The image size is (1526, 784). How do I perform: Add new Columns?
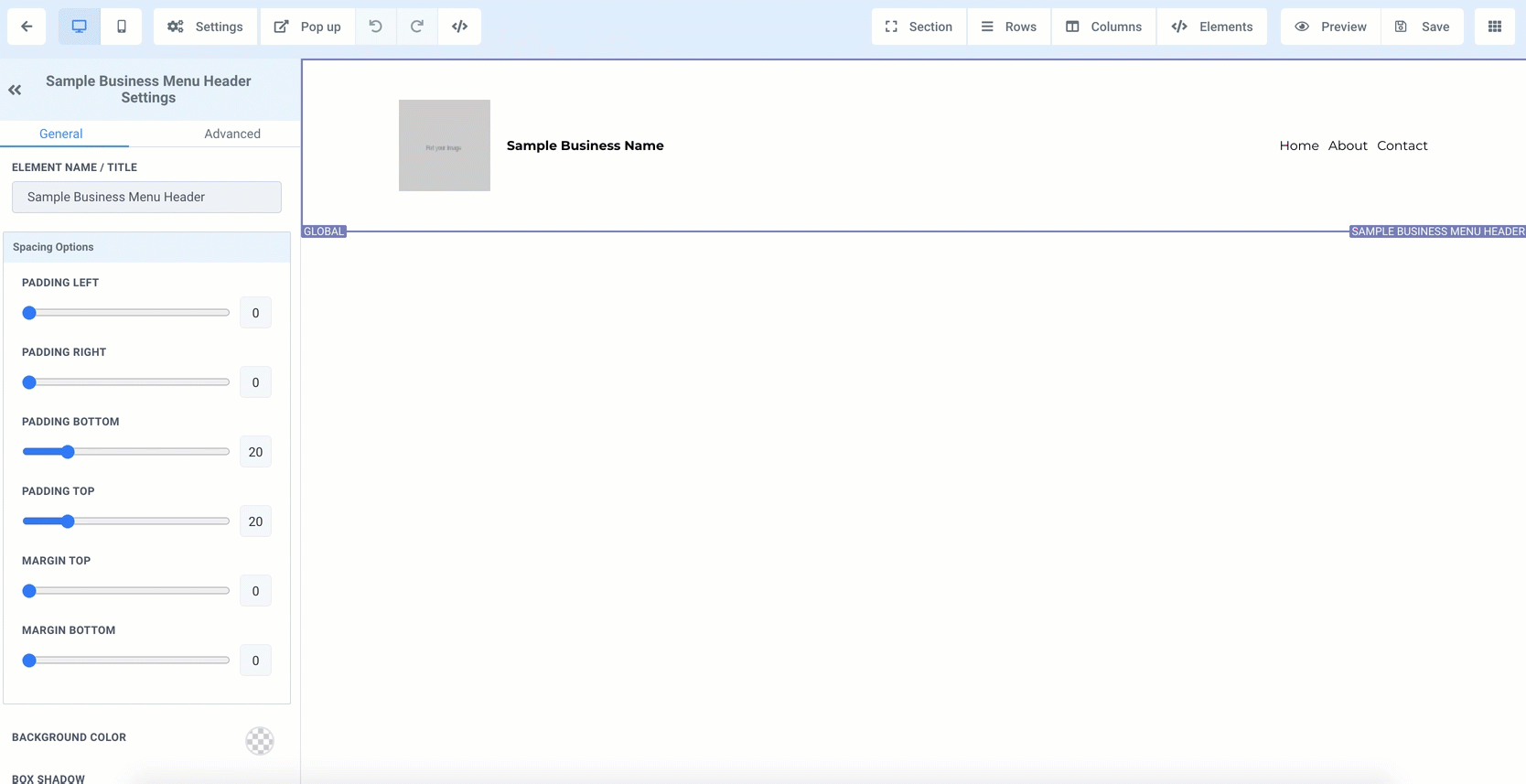1104,27
